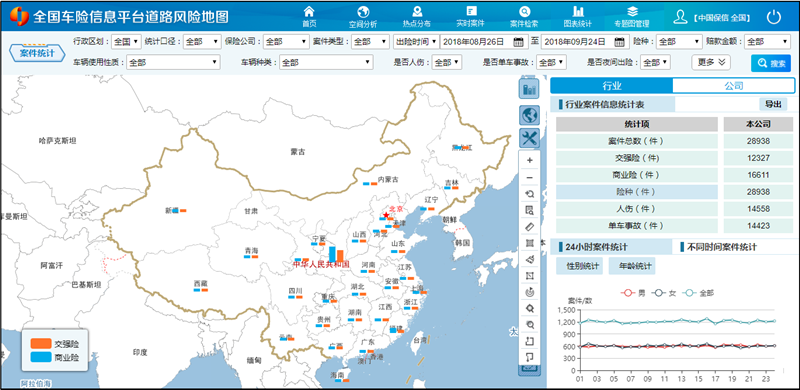800x390 pixels.
Task: Toggle the wrench tools panel icon
Action: click(x=530, y=138)
